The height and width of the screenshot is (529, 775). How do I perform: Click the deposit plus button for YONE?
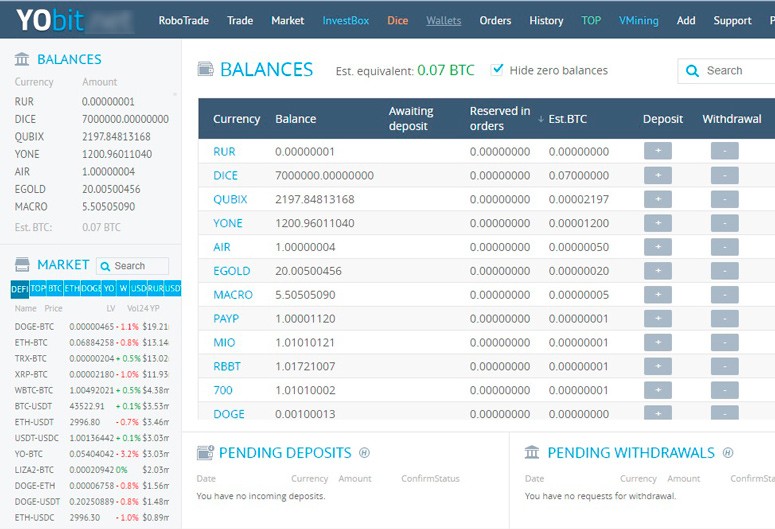pos(658,223)
